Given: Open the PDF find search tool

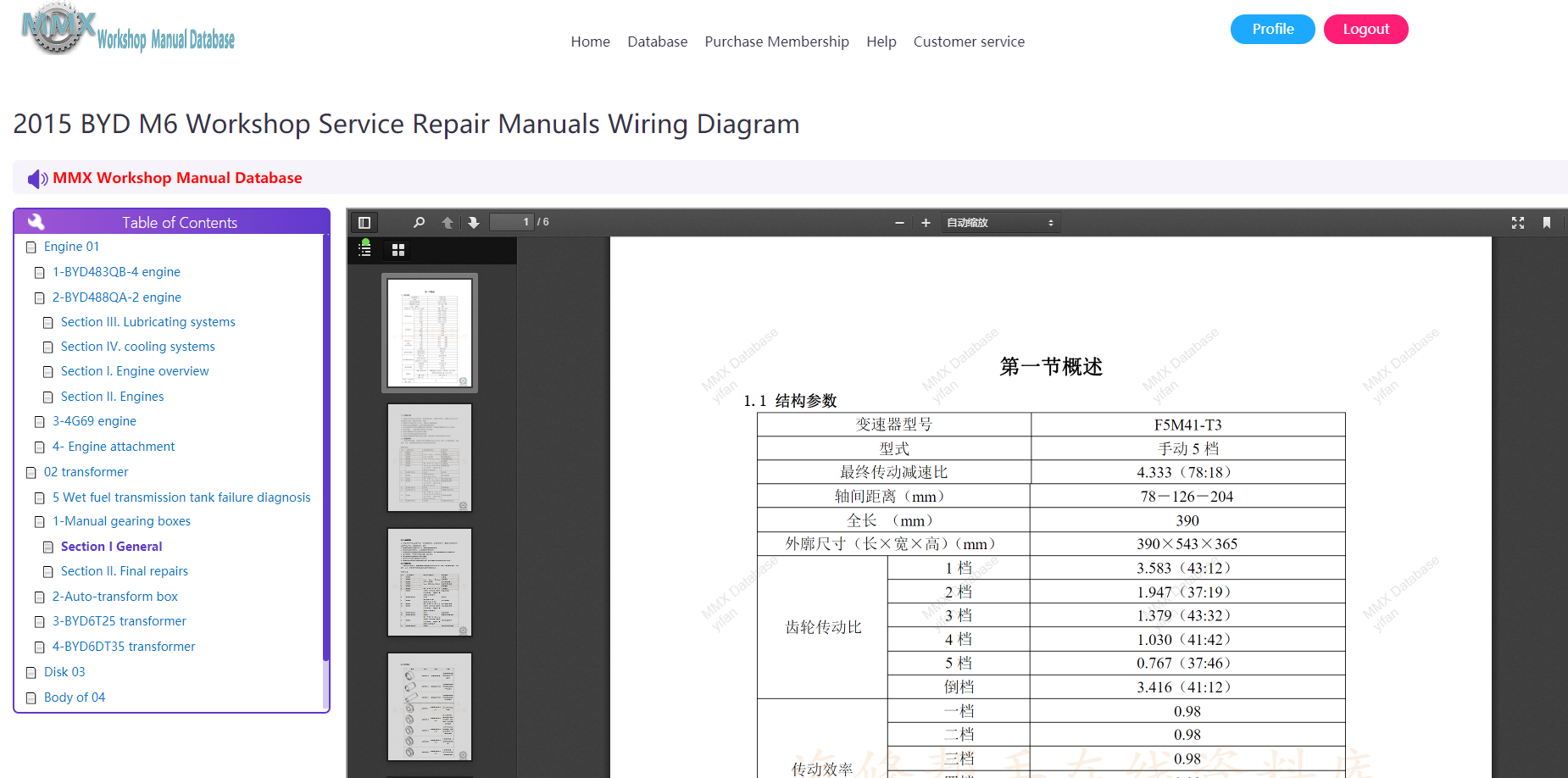Looking at the screenshot, I should (x=419, y=223).
